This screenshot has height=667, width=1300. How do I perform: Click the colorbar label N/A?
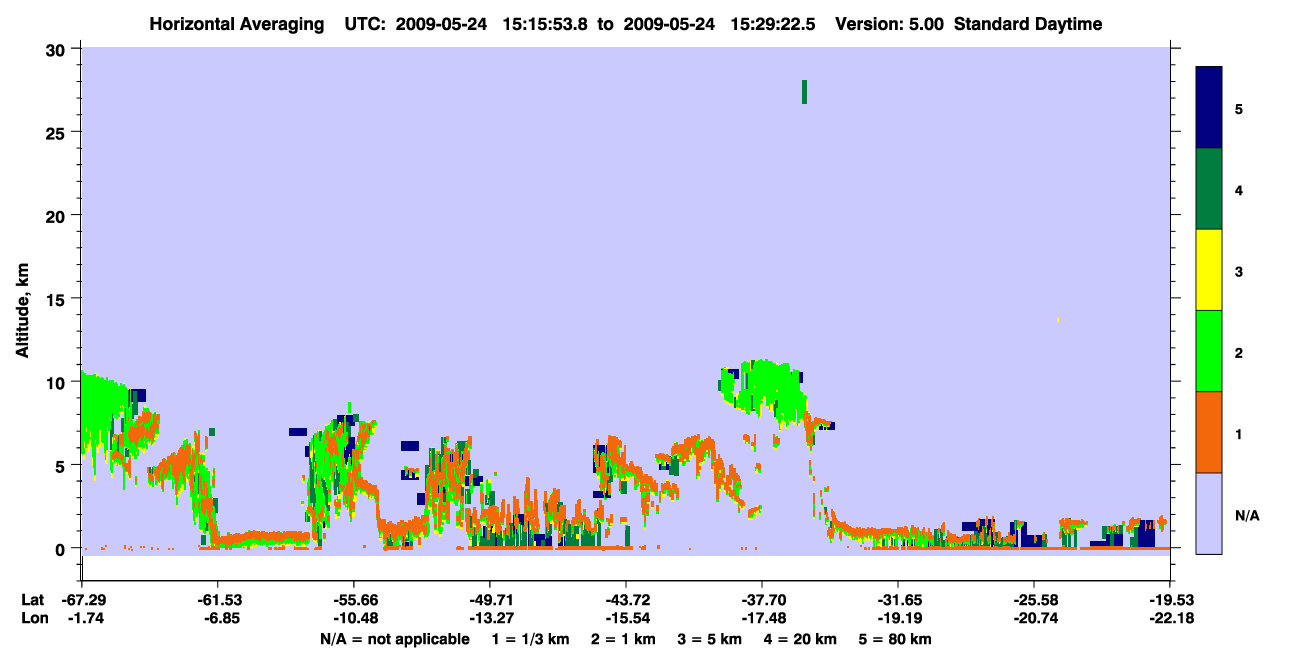pos(1246,515)
